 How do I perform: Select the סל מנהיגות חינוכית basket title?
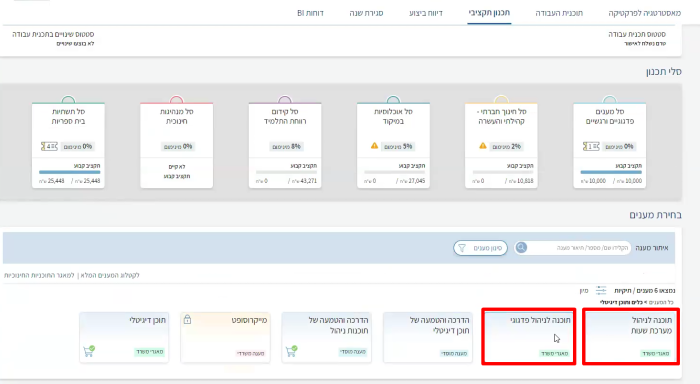[177, 116]
